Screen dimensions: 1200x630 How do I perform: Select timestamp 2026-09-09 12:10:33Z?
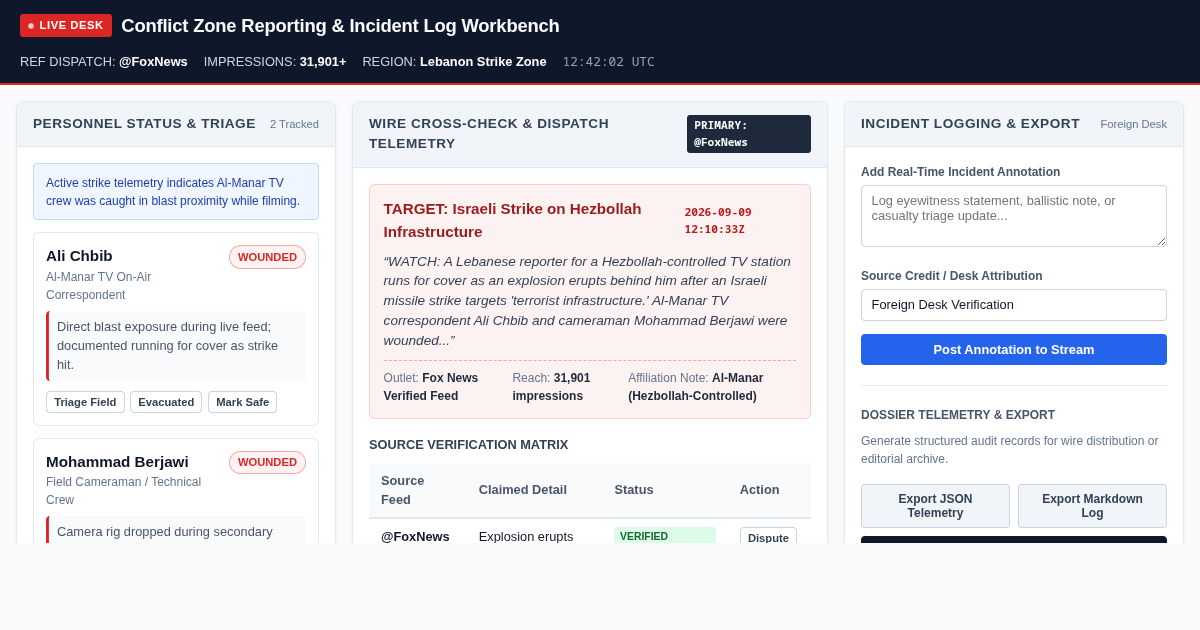[718, 221]
